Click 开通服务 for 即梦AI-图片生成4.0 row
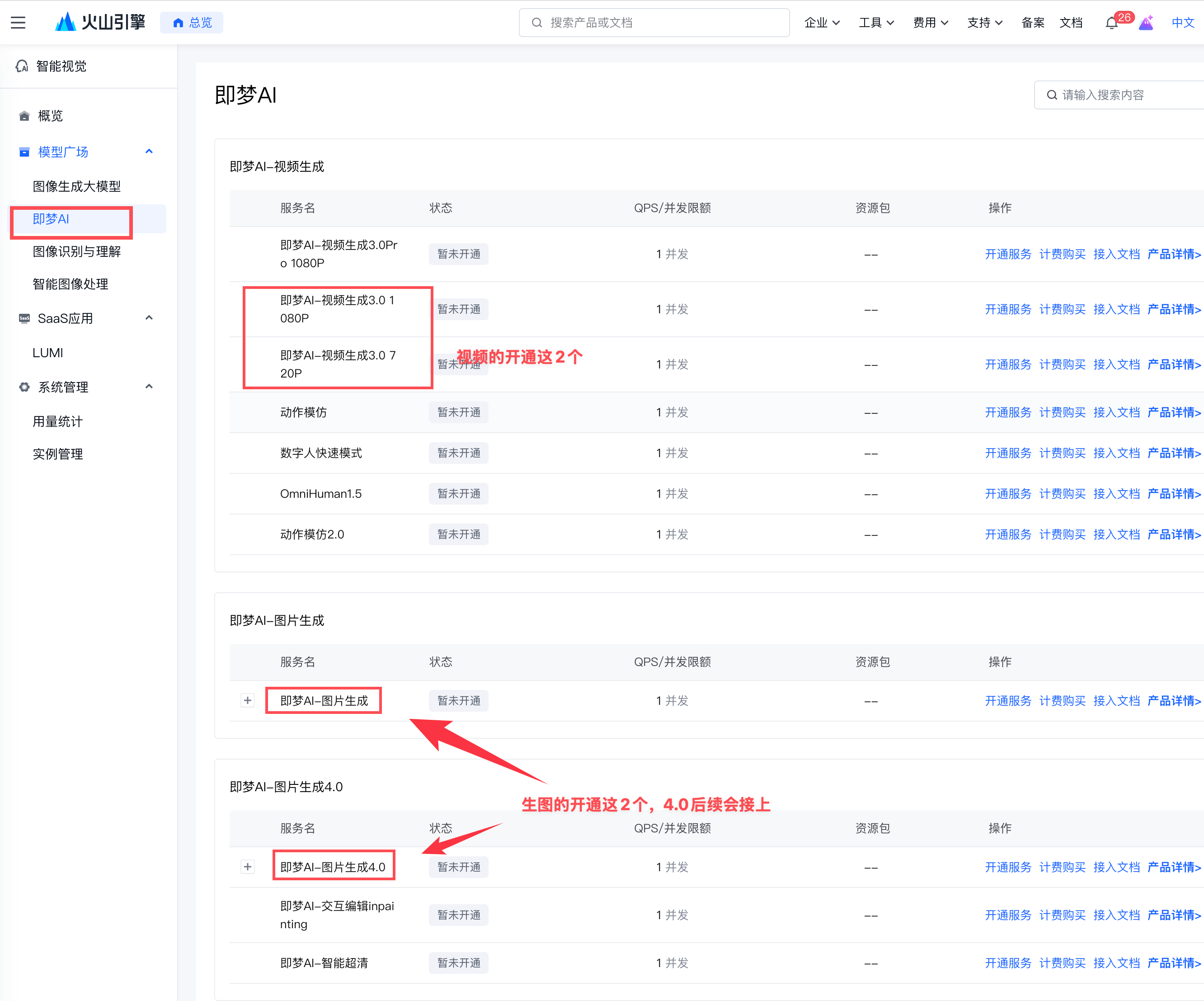This screenshot has width=1204, height=1001. 1008,867
